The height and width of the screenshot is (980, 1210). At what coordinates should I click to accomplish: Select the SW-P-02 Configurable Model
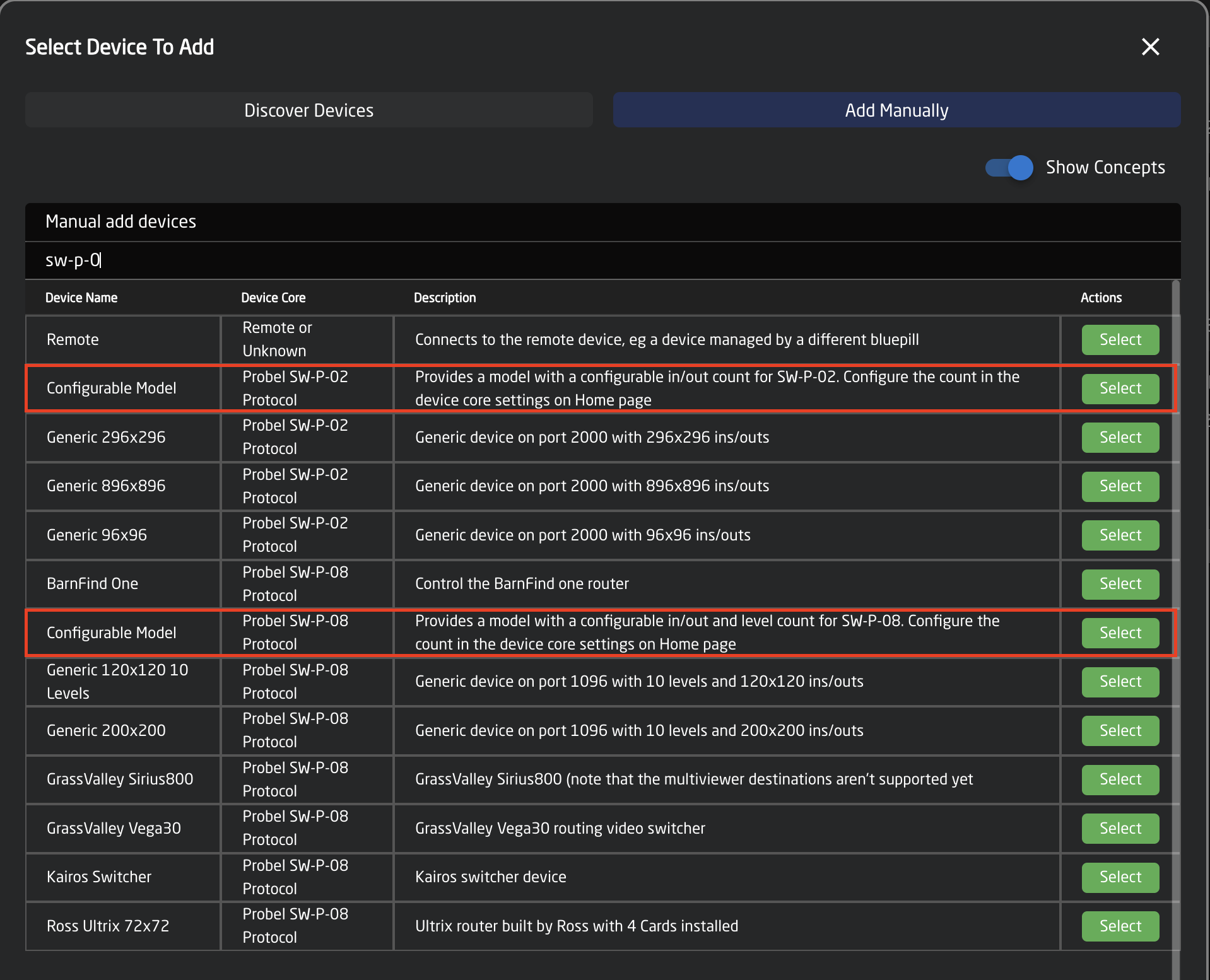[1120, 388]
